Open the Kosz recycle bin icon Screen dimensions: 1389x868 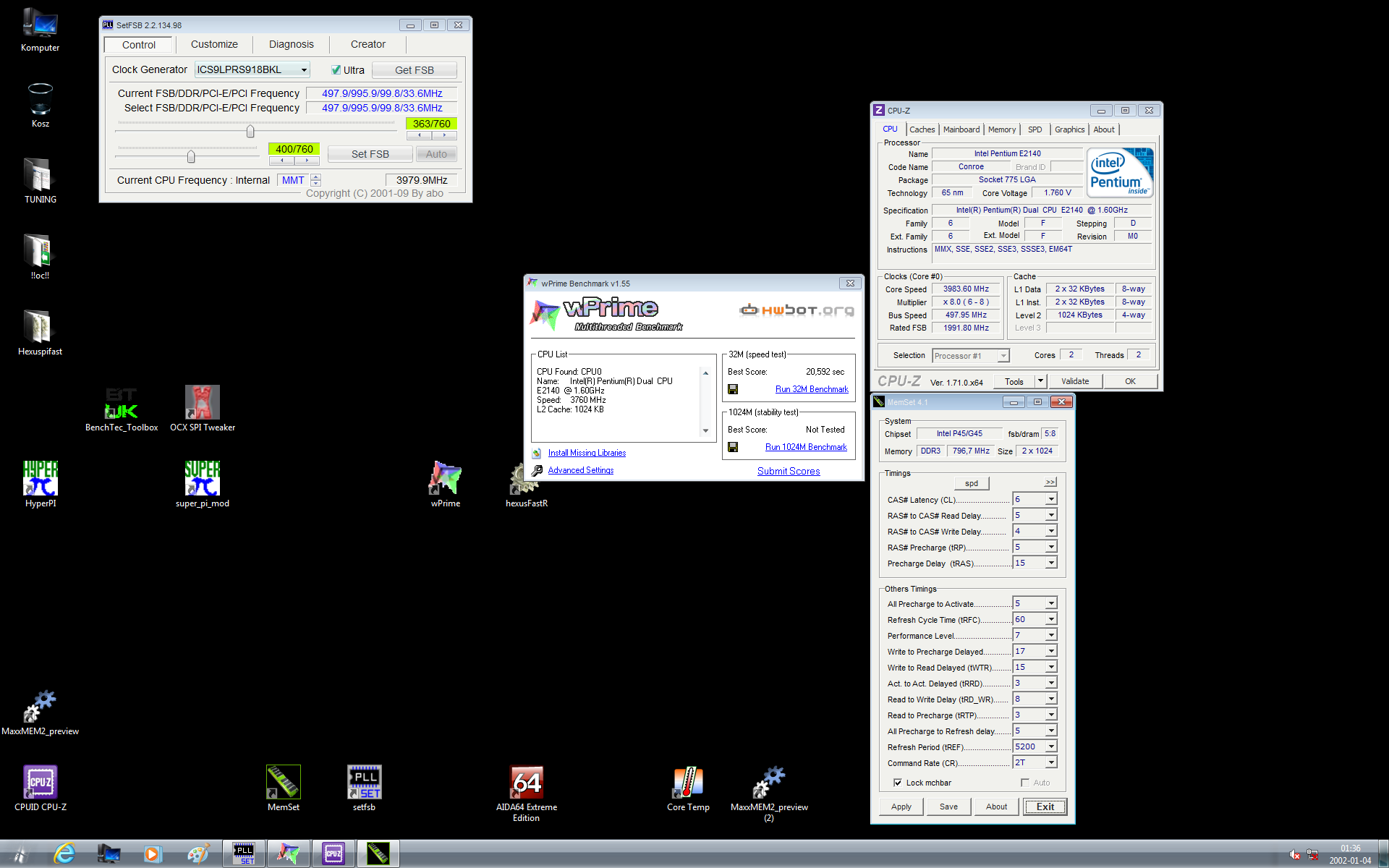40,106
